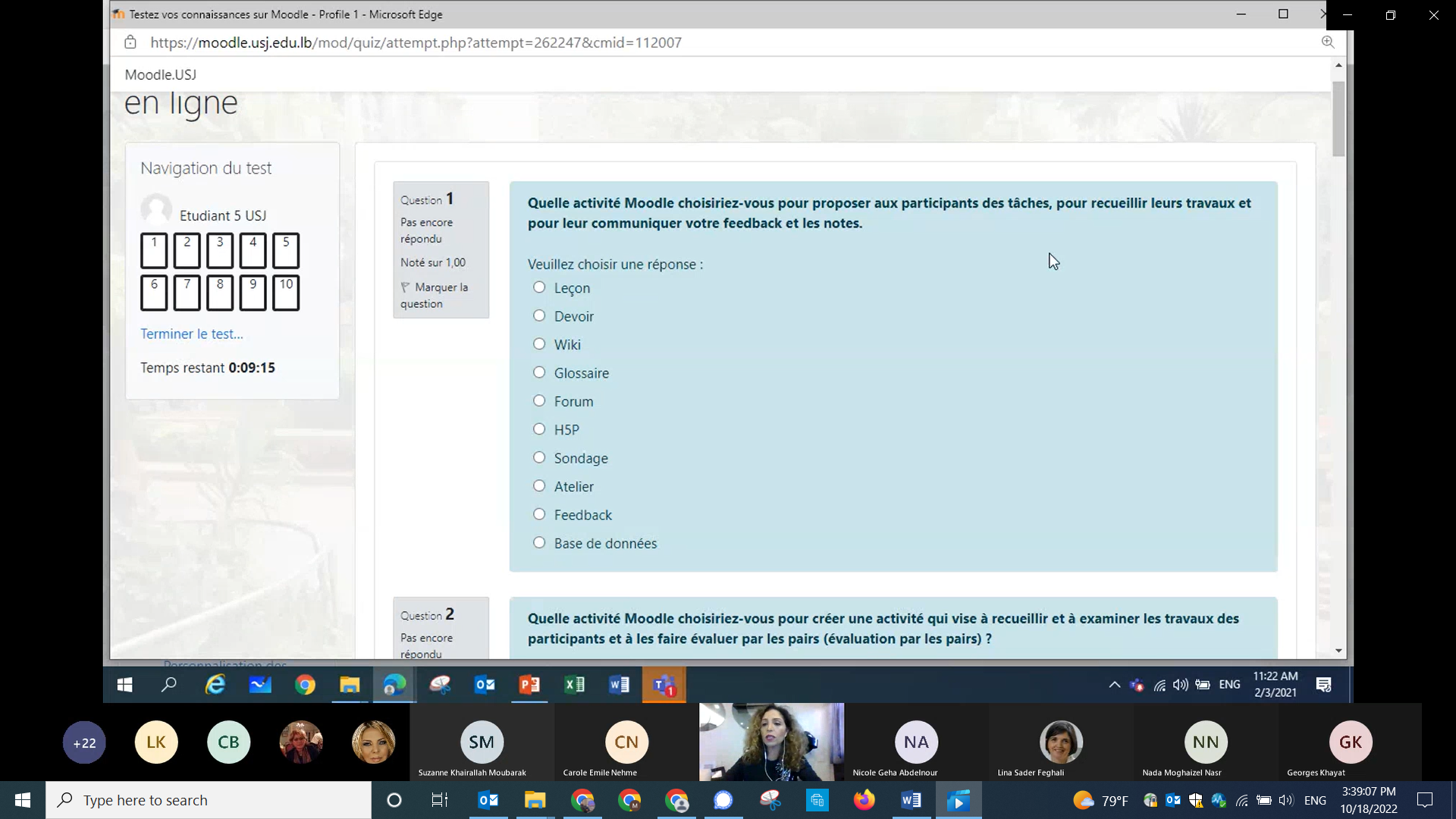Choose the Wiki radio option

[539, 344]
